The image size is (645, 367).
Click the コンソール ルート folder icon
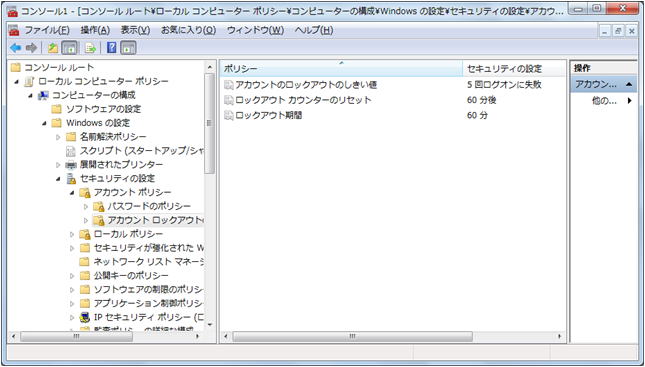click(16, 67)
